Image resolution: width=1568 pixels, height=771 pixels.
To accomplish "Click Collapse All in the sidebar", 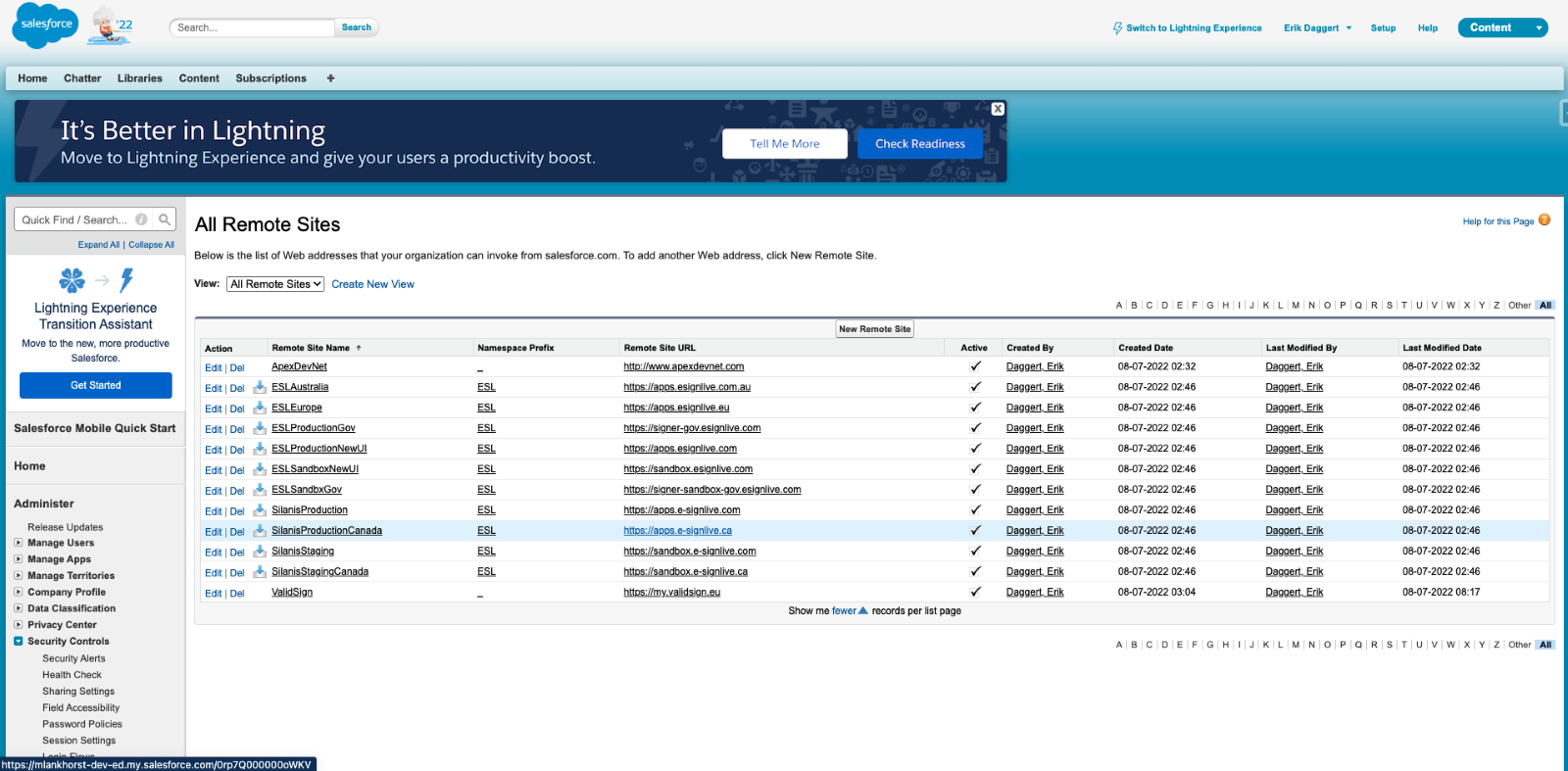I will (151, 245).
